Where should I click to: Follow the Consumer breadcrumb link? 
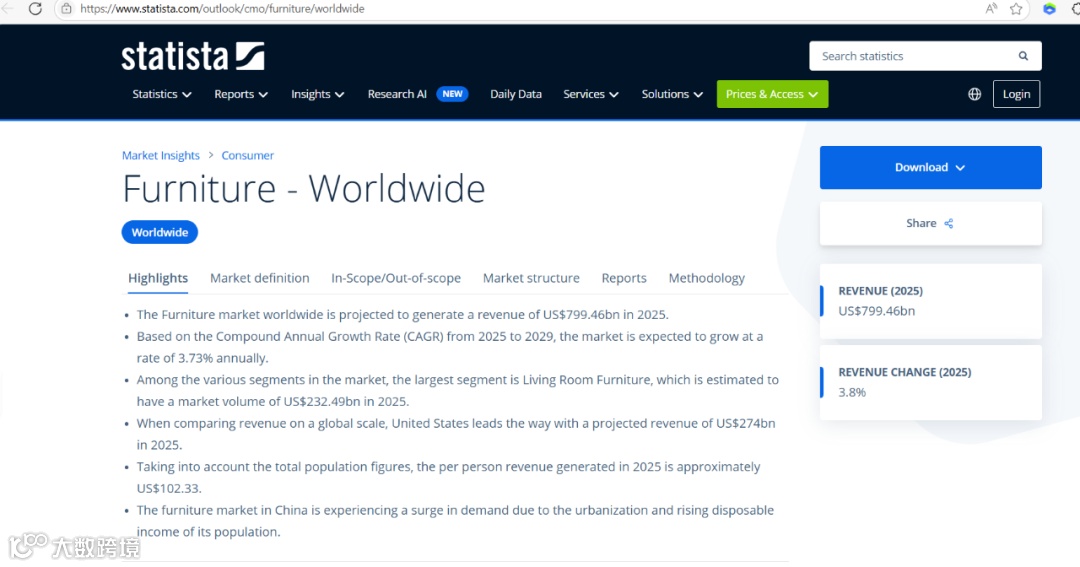[x=247, y=156]
